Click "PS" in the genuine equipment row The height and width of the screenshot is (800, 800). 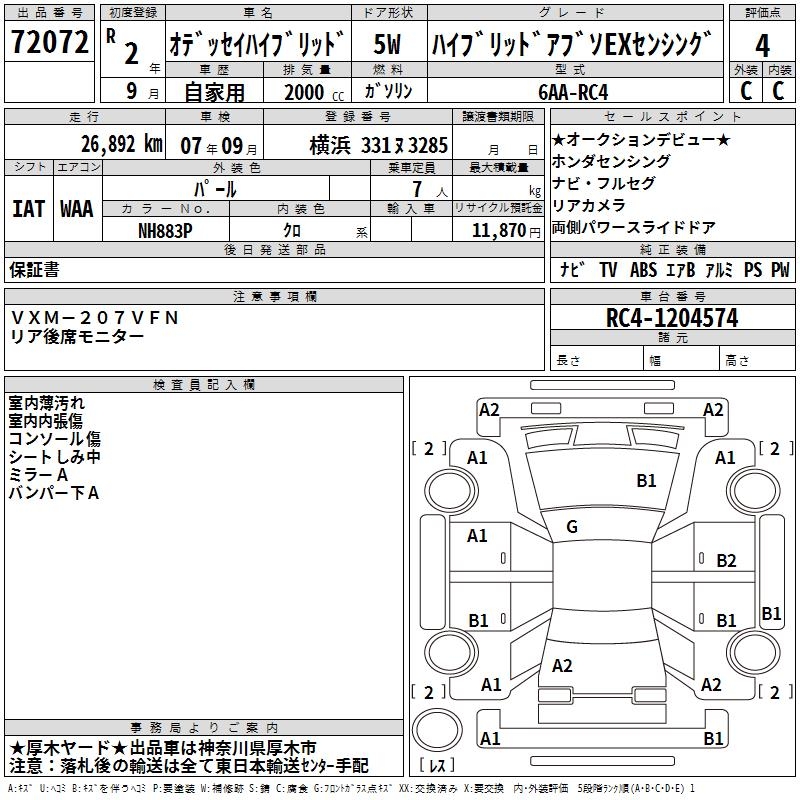point(753,269)
